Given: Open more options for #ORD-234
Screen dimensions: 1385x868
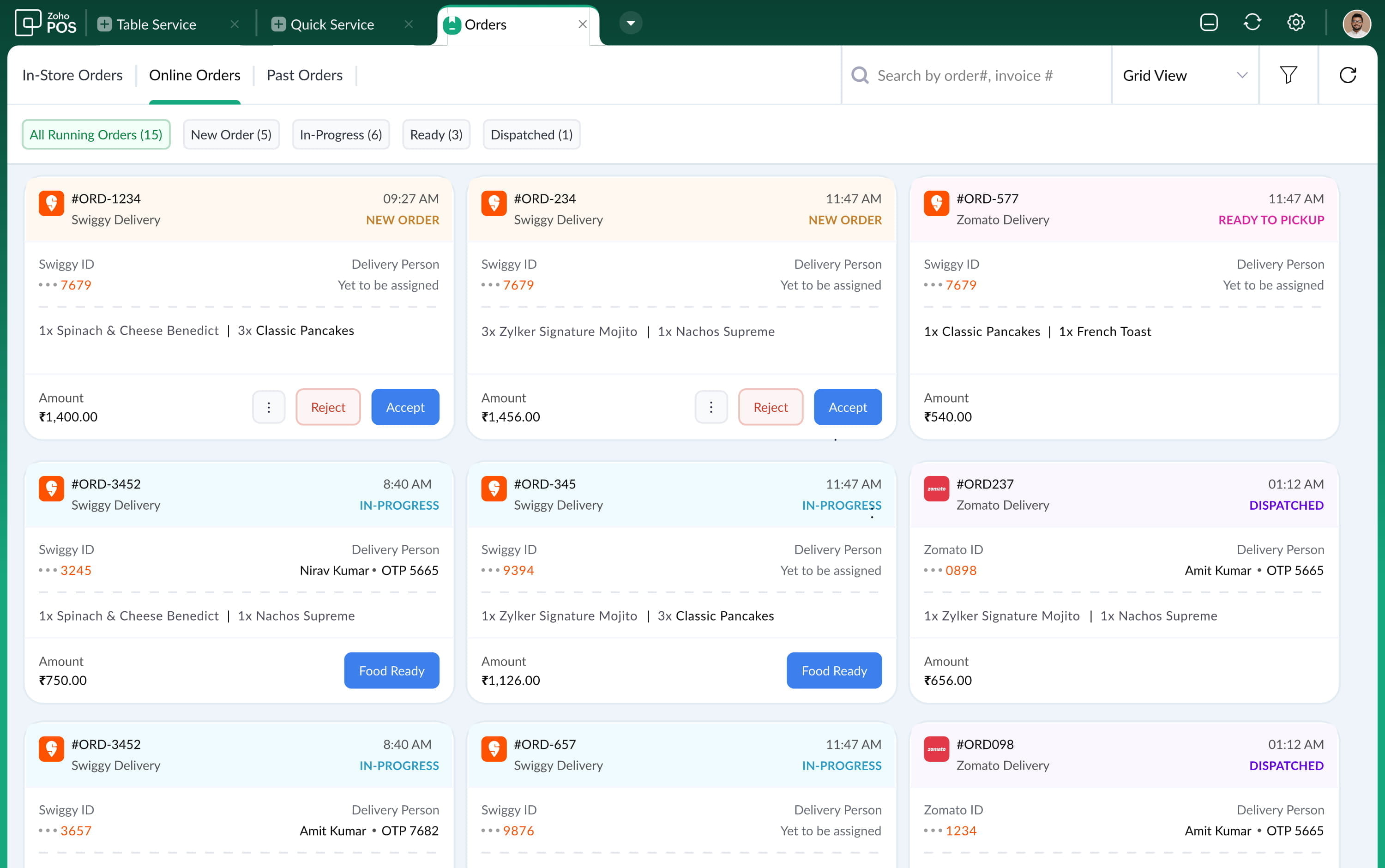Looking at the screenshot, I should pyautogui.click(x=711, y=407).
